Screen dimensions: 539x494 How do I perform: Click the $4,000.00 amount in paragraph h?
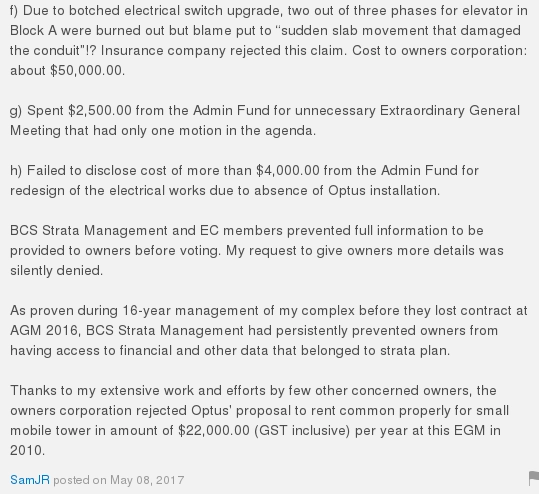pos(288,171)
